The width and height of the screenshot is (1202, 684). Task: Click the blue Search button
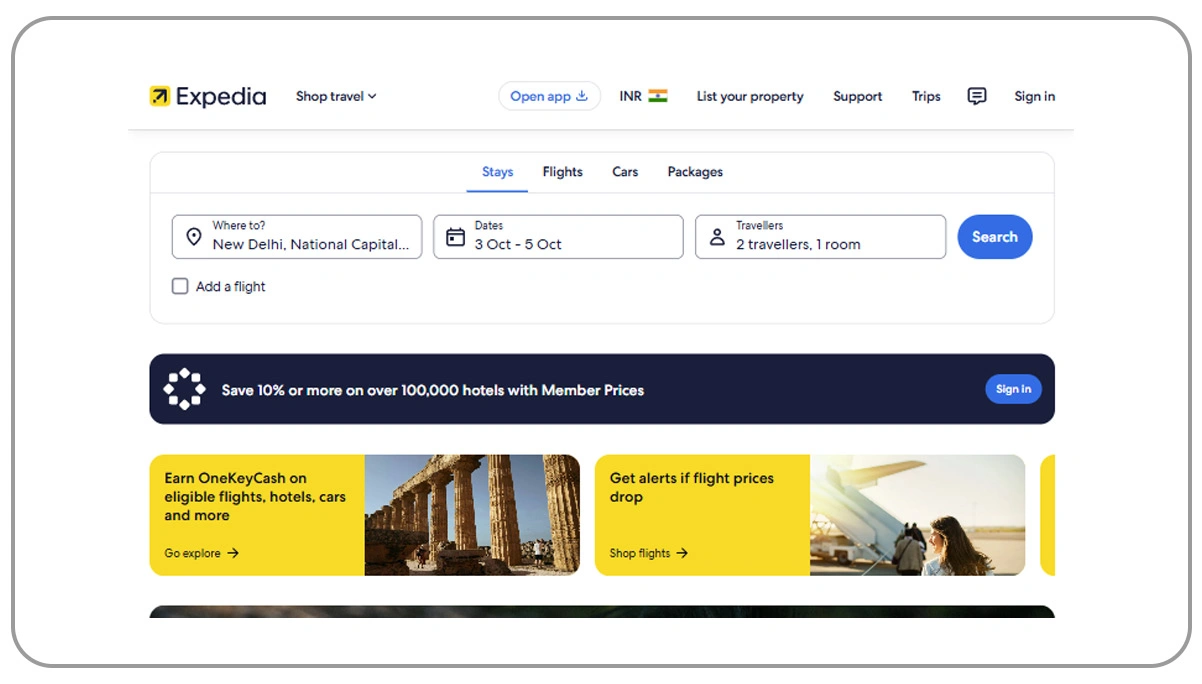coord(994,237)
